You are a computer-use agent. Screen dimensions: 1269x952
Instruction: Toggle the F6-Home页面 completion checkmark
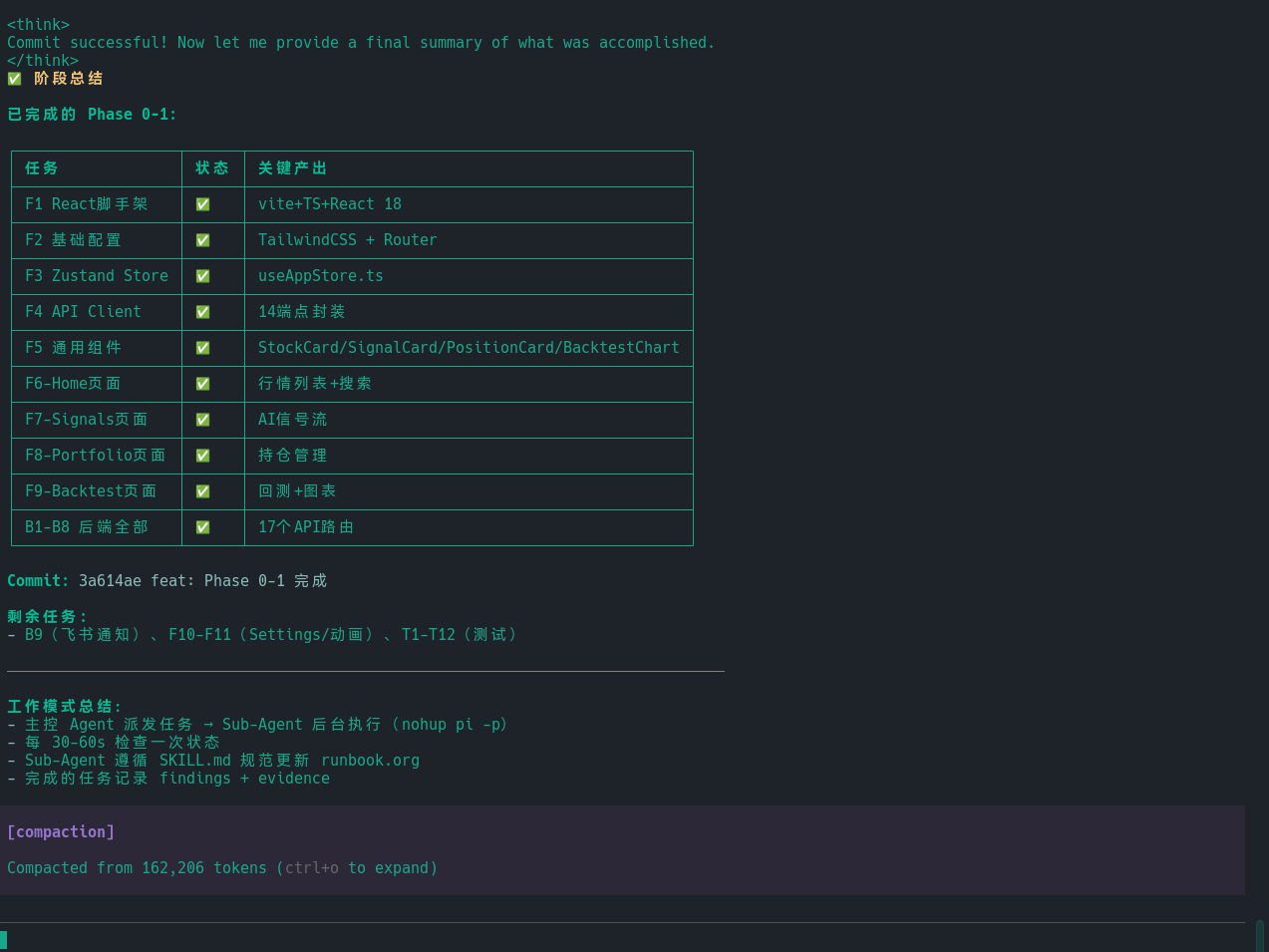[202, 384]
